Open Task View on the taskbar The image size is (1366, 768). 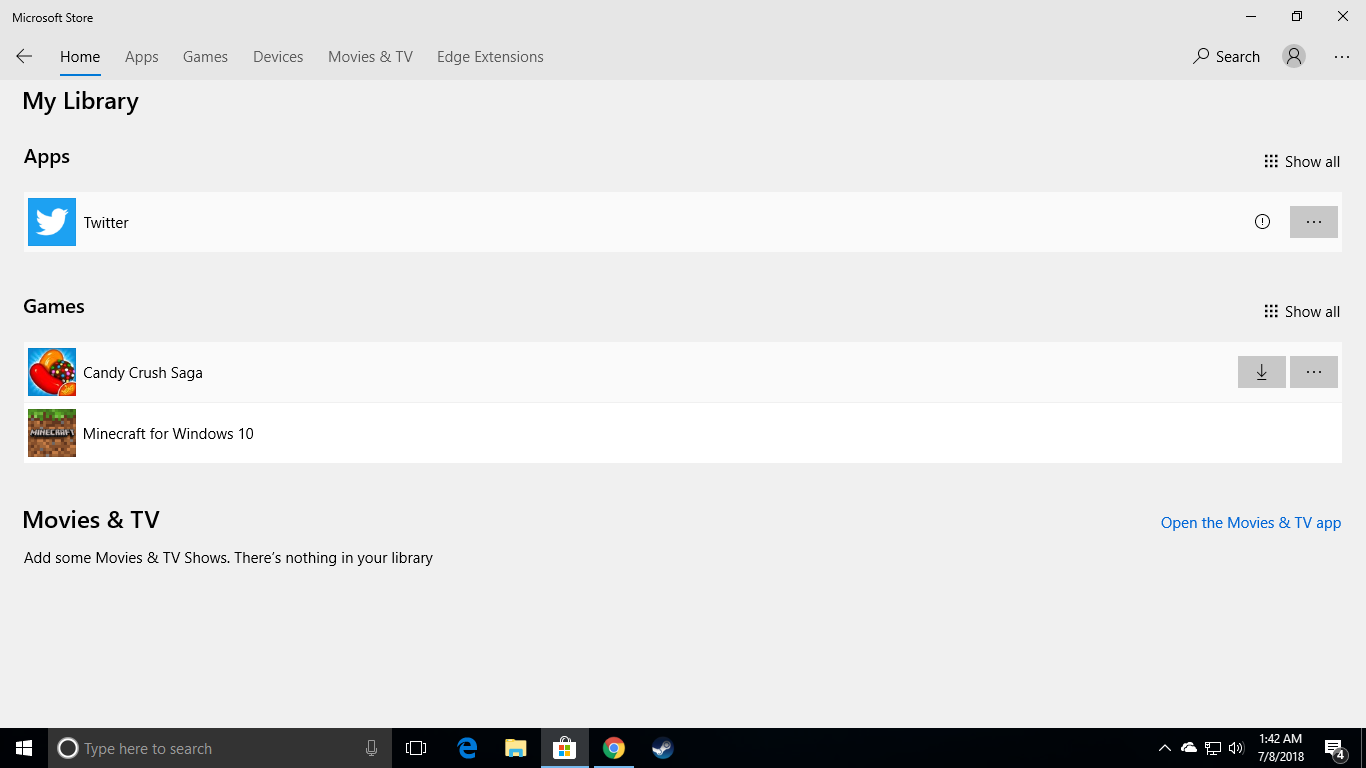(x=416, y=748)
